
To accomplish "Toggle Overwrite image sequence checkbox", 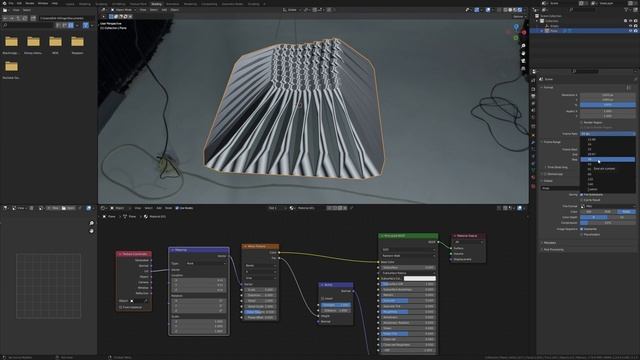I will pyautogui.click(x=581, y=229).
